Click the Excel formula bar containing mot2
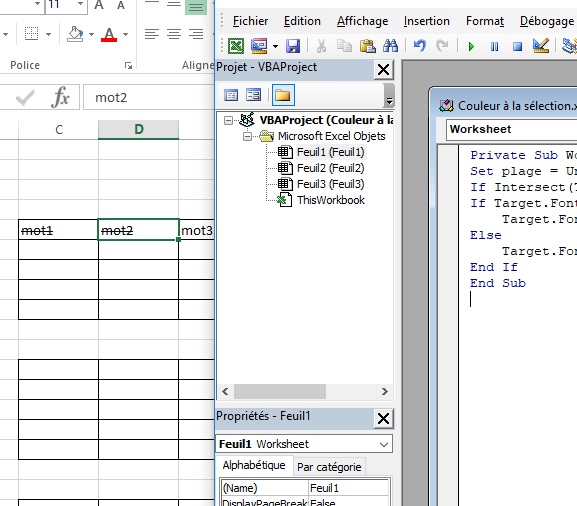This screenshot has width=577, height=506. (149, 98)
